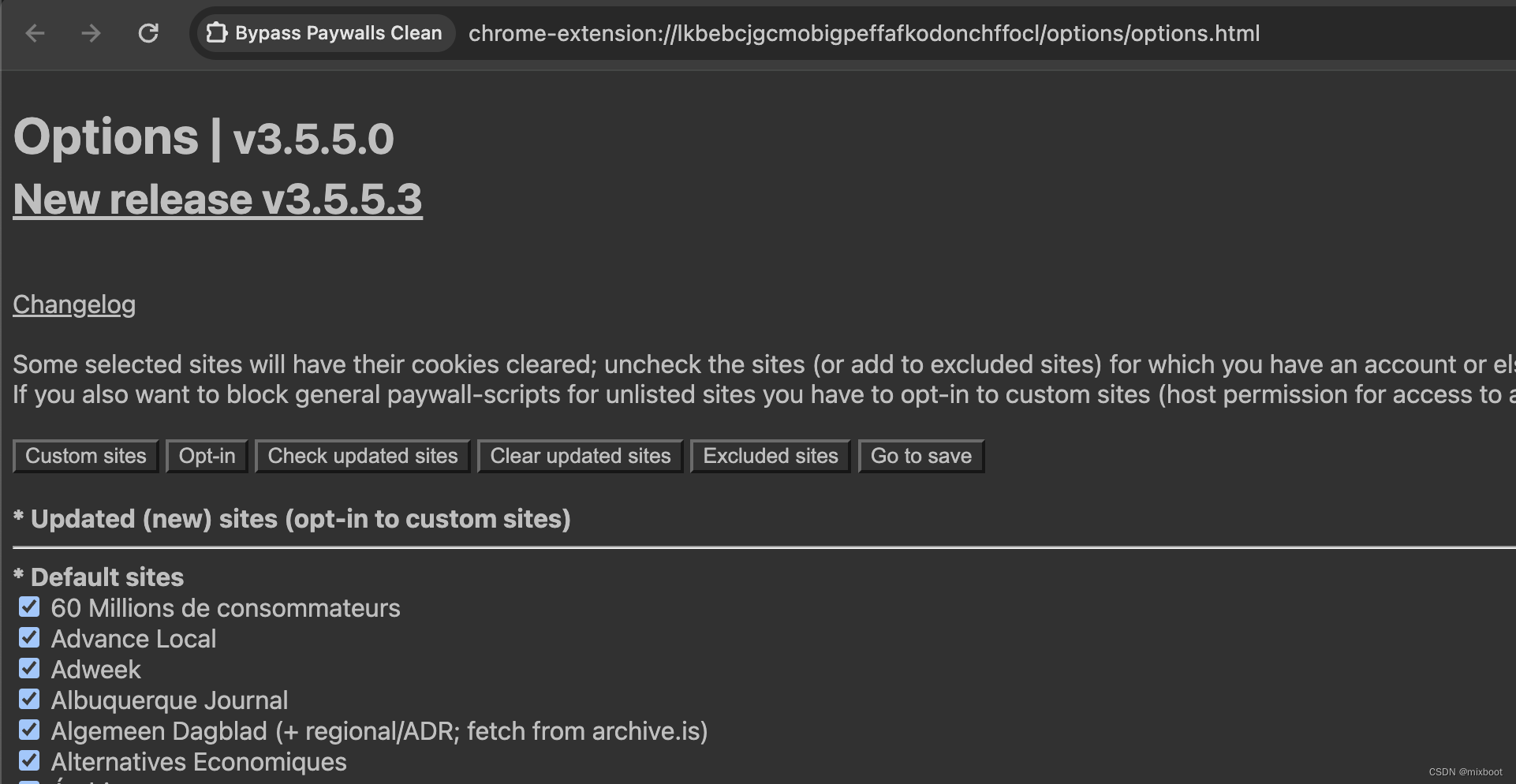This screenshot has width=1516, height=784.
Task: Click the address bar URL
Action: (x=864, y=33)
